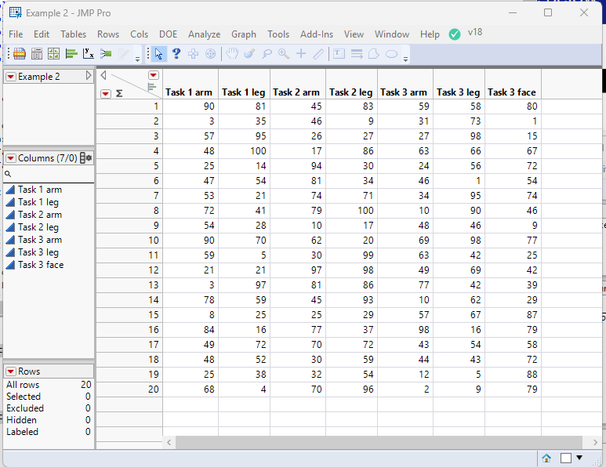
Task: Open the Example 2 red triangle menu
Action: pos(11,77)
